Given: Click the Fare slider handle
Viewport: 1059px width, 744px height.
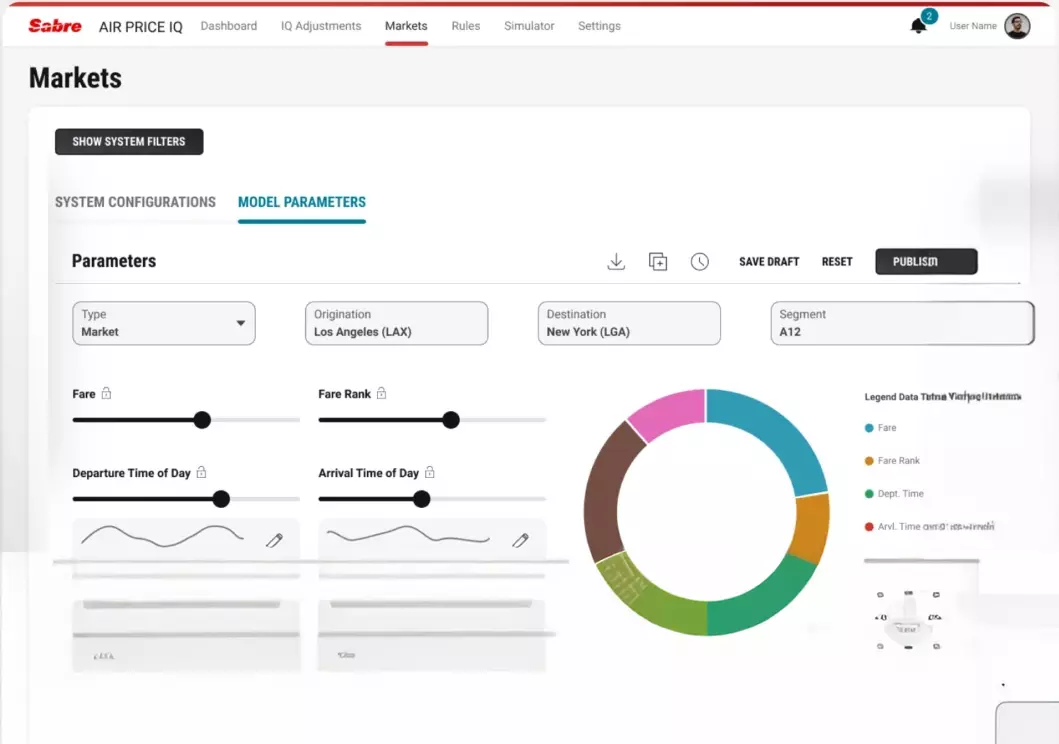Looking at the screenshot, I should [202, 420].
